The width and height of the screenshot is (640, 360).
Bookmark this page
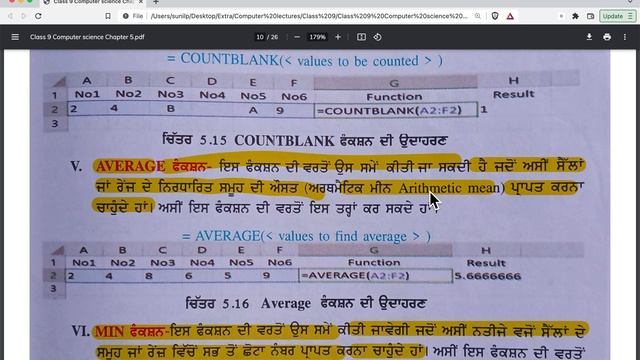click(x=108, y=16)
